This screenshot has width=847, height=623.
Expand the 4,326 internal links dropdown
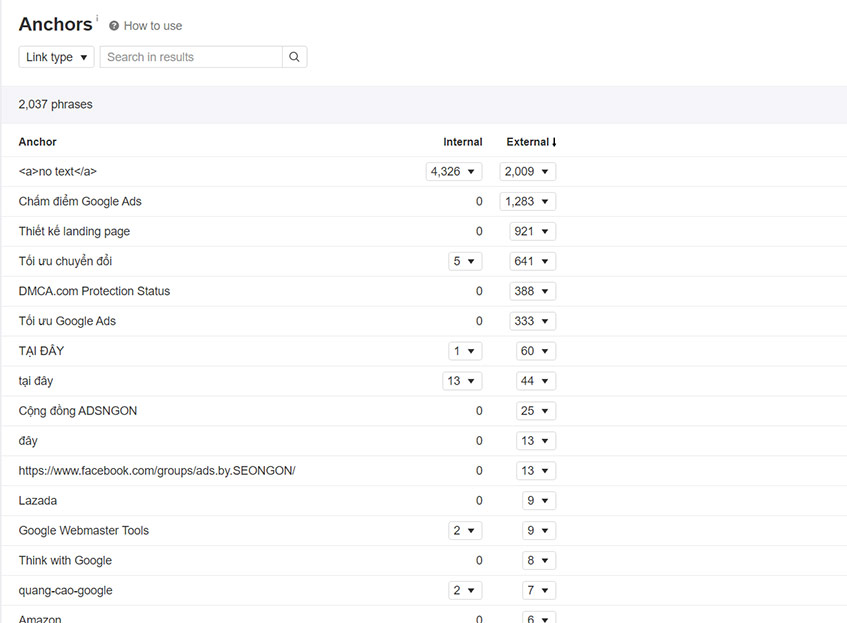click(453, 171)
